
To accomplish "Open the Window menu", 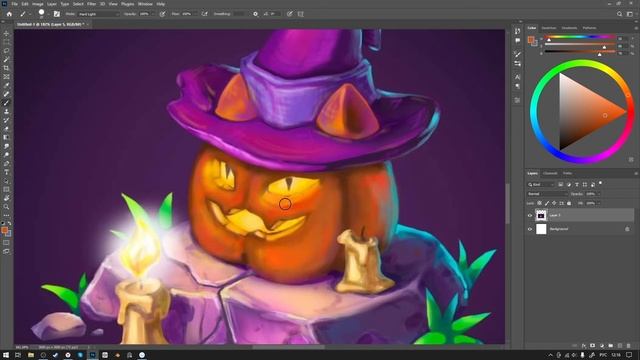I will pyautogui.click(x=145, y=4).
